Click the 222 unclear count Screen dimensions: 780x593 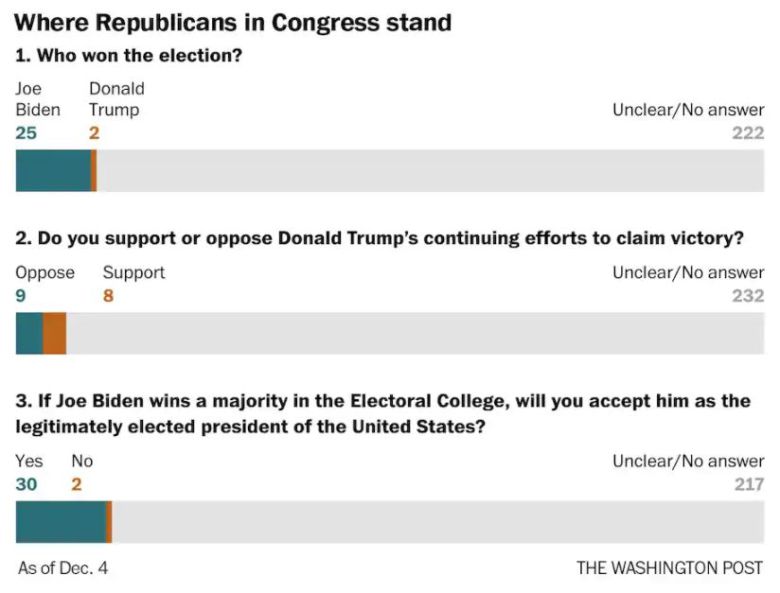[x=747, y=132]
